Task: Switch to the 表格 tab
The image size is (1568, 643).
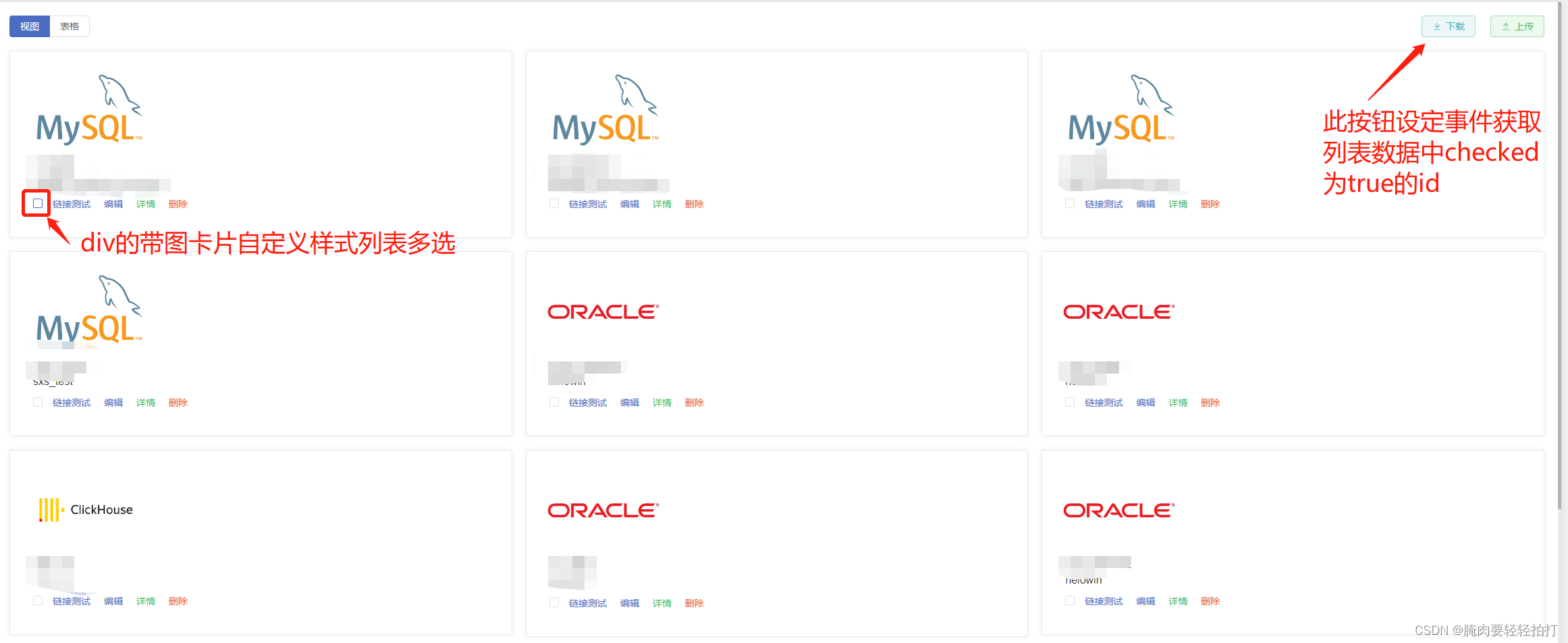Action: tap(70, 26)
